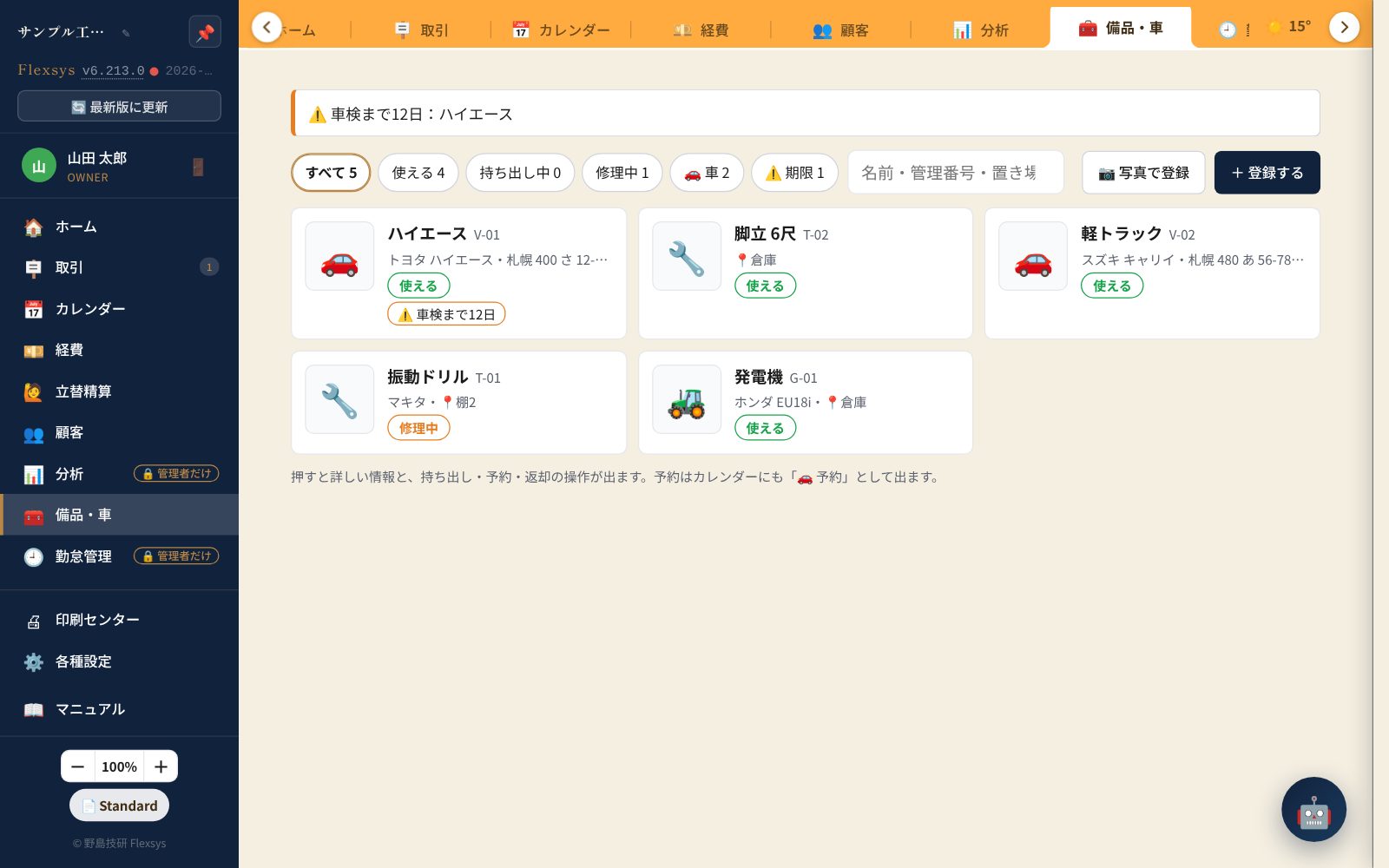Click the pin icon in the sidebar header

205,32
